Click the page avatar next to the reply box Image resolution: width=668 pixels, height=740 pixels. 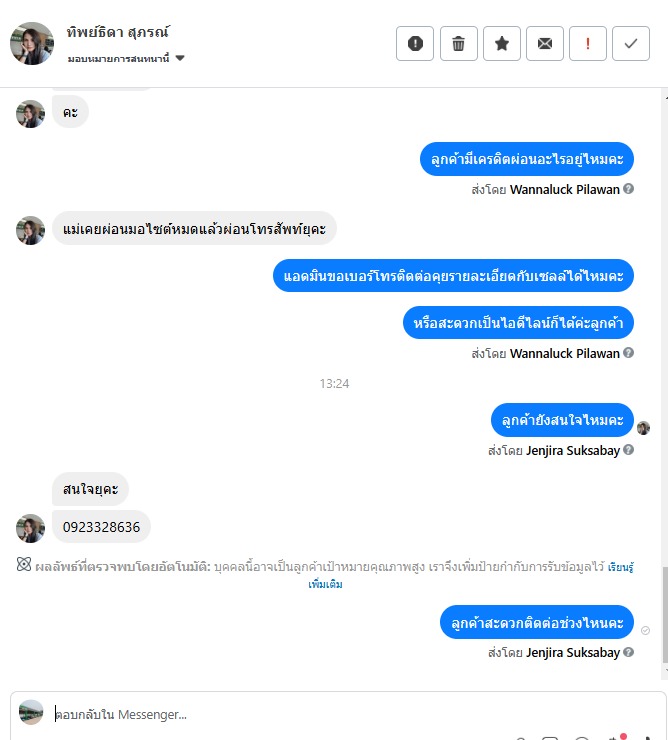pos(31,712)
